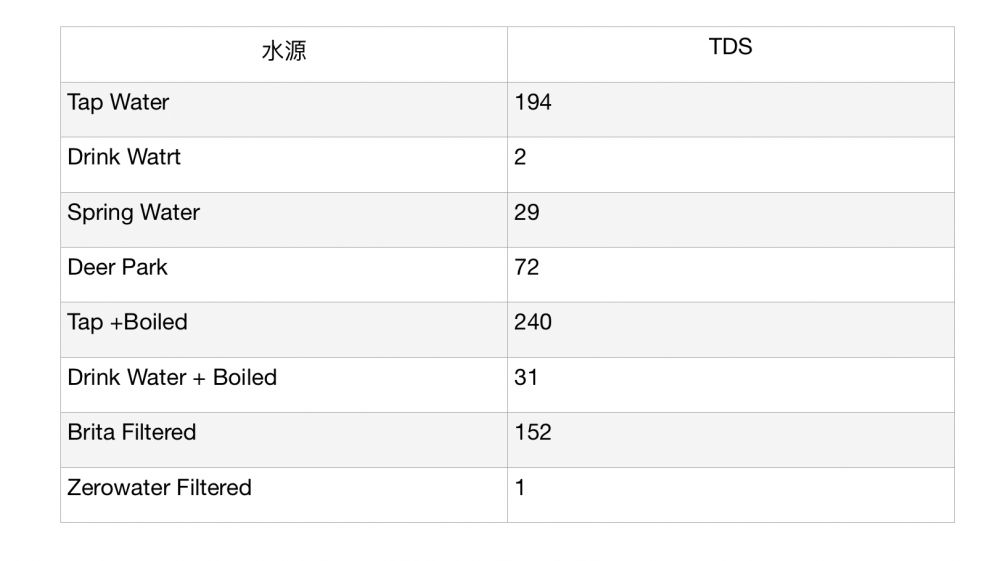The width and height of the screenshot is (1000, 561).
Task: Click the Tap Water cell
Action: (118, 103)
